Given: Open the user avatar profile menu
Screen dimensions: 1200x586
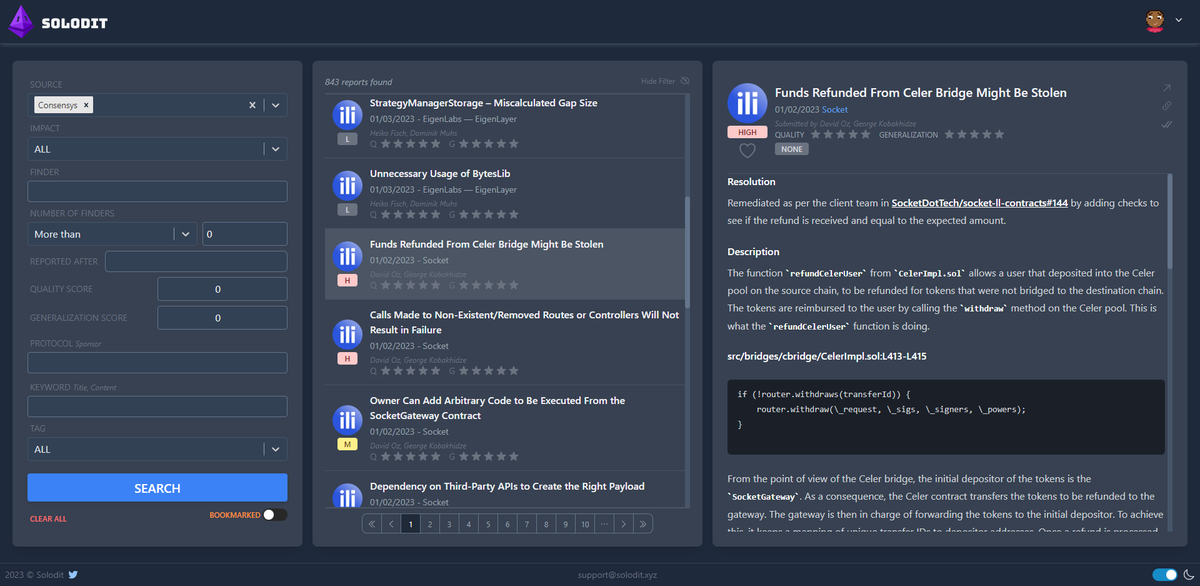Looking at the screenshot, I should click(1157, 22).
